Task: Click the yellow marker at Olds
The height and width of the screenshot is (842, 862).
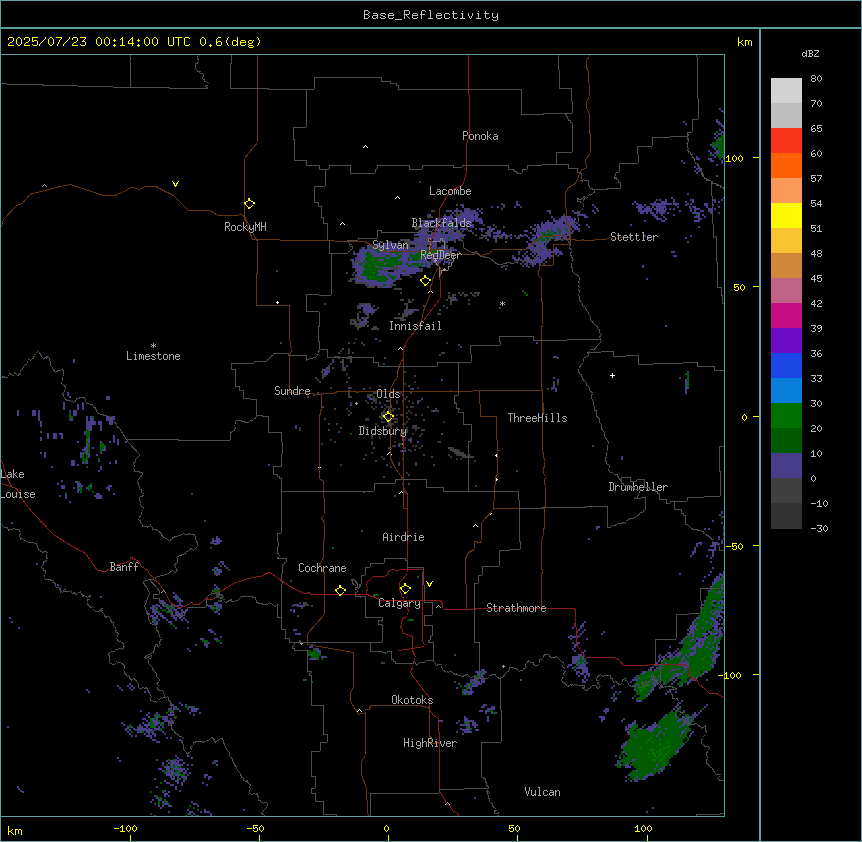Action: pyautogui.click(x=388, y=417)
